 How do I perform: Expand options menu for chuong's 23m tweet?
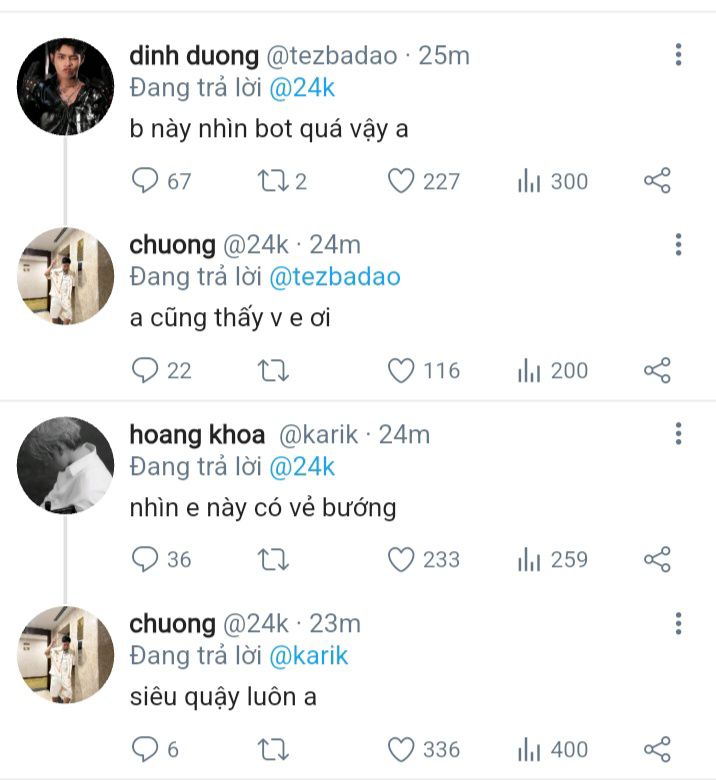[678, 624]
